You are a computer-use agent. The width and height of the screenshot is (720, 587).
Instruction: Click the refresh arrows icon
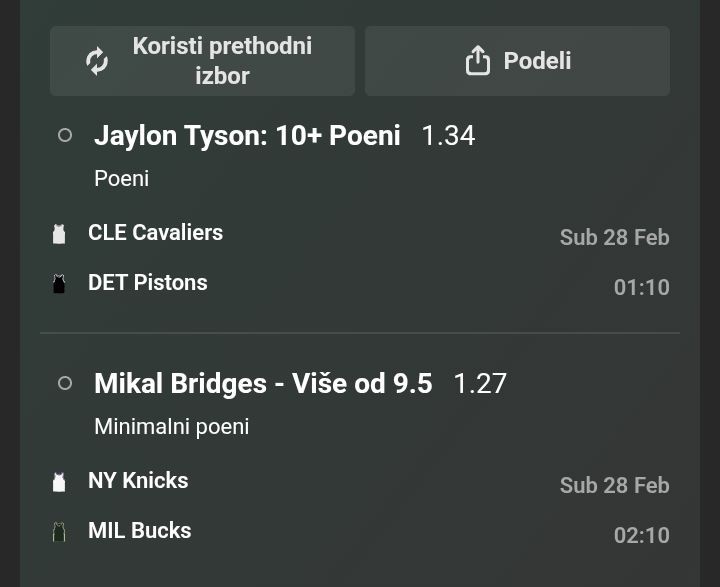97,61
